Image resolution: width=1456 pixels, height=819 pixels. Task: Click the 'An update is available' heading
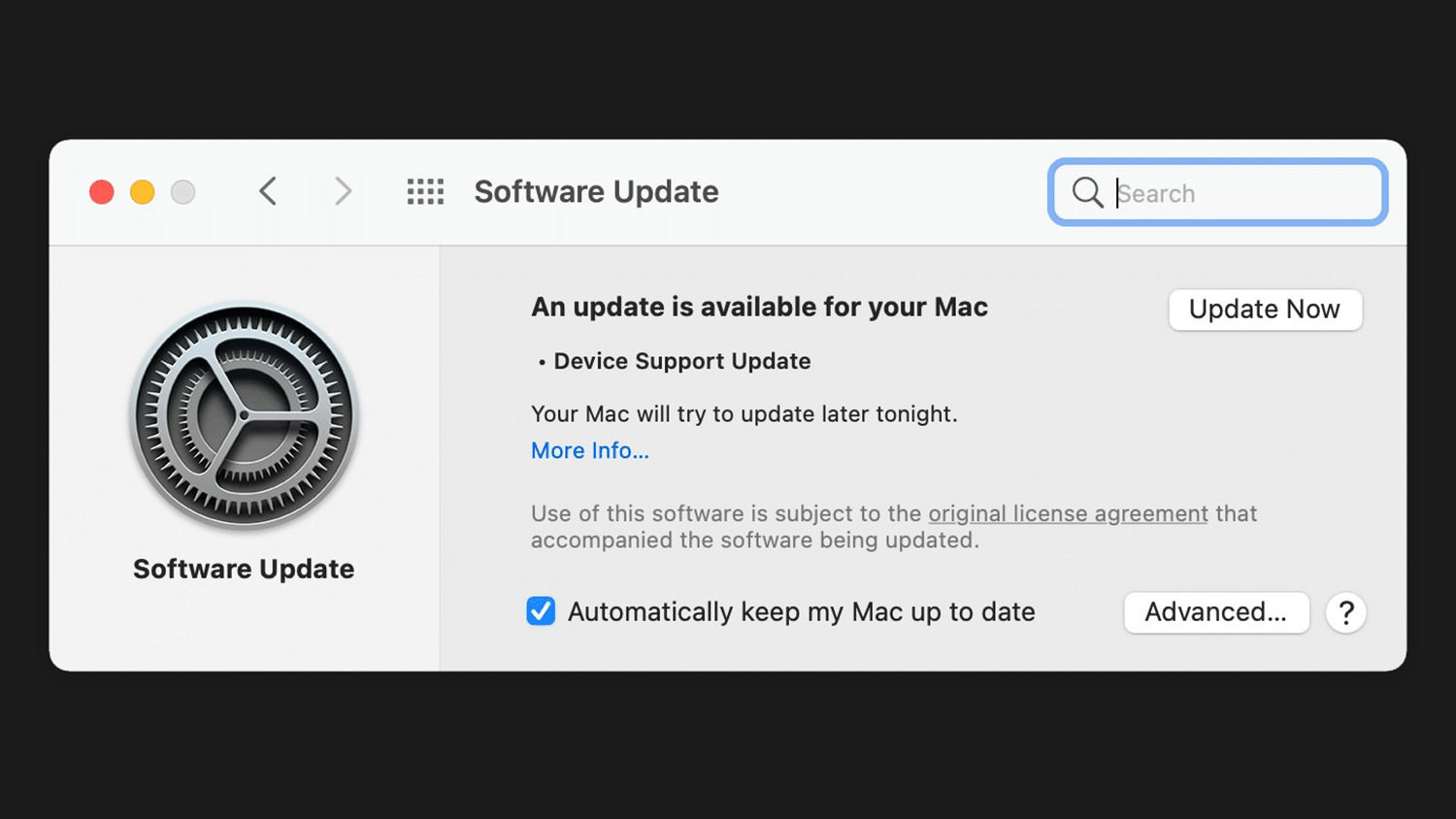(x=759, y=307)
